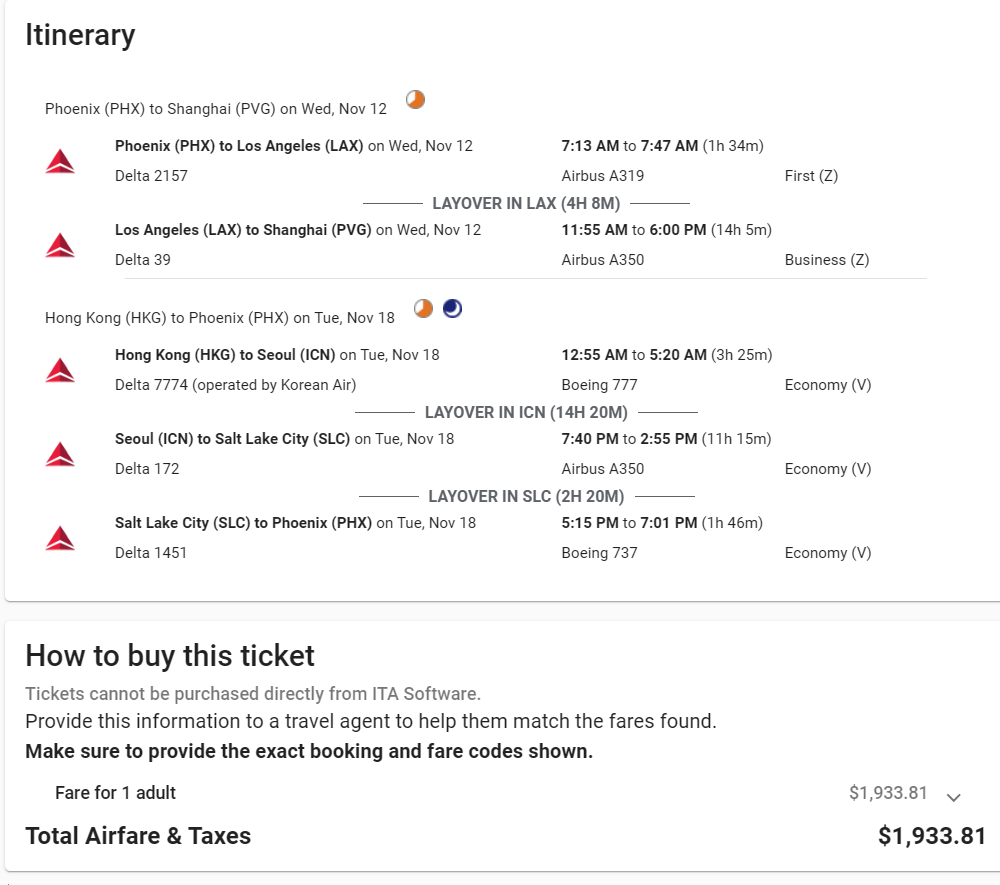Click the Business (Z) cabin class text

(827, 260)
